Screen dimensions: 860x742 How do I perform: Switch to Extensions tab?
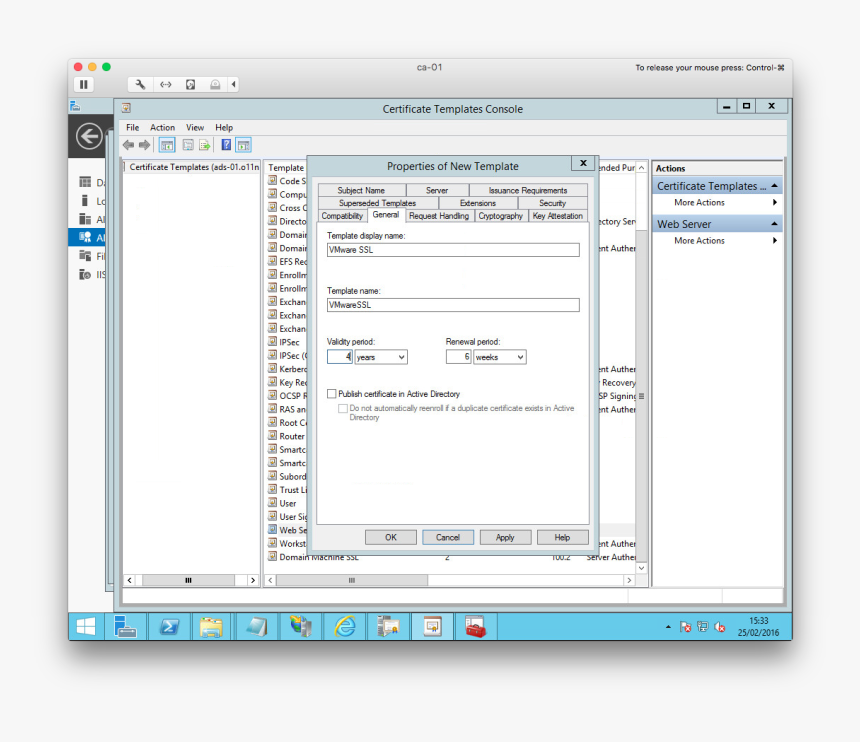coord(478,203)
